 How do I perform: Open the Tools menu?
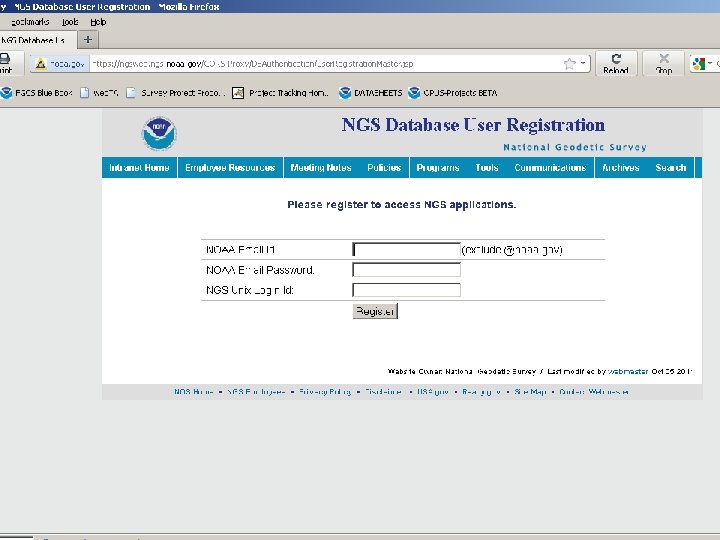(x=70, y=22)
